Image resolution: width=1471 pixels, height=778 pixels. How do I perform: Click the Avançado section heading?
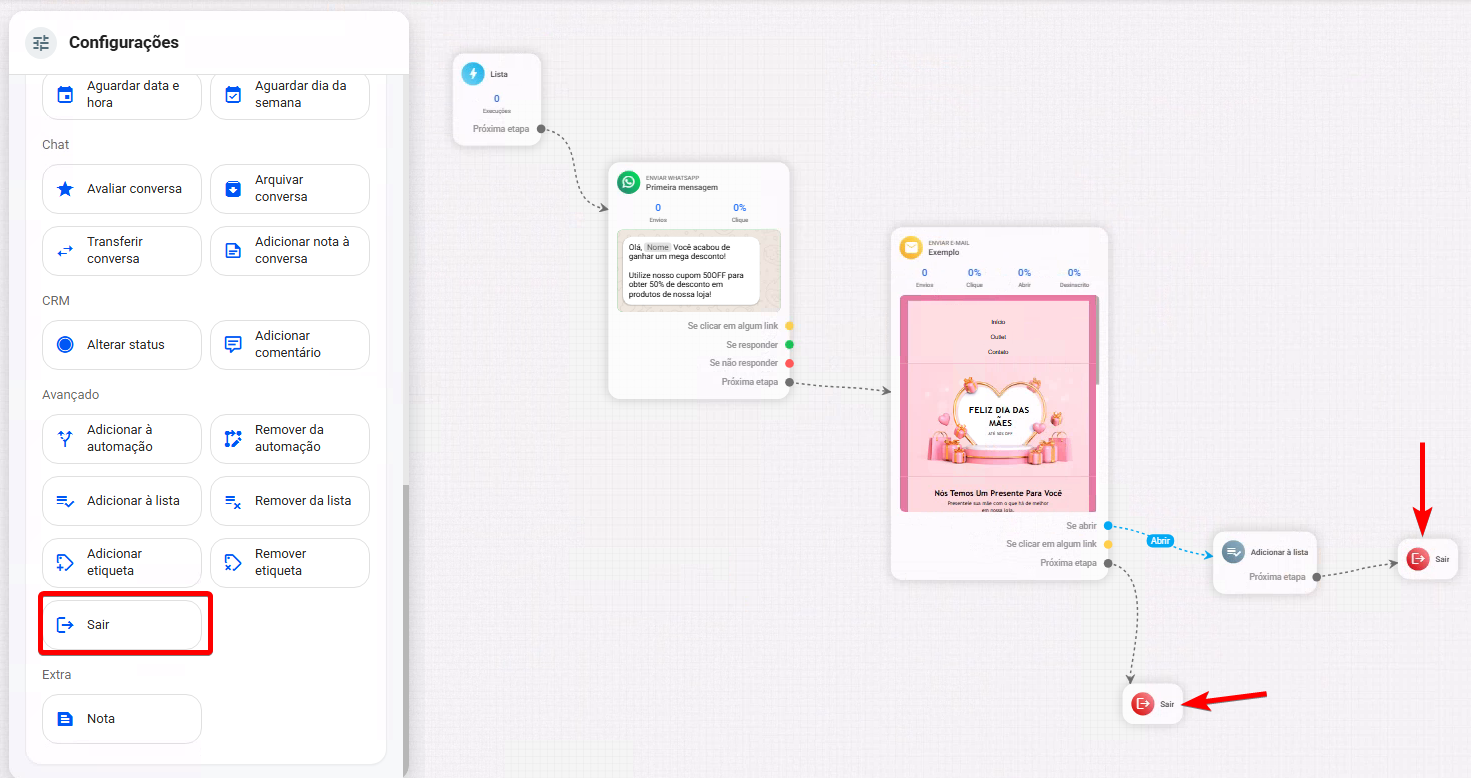(71, 395)
